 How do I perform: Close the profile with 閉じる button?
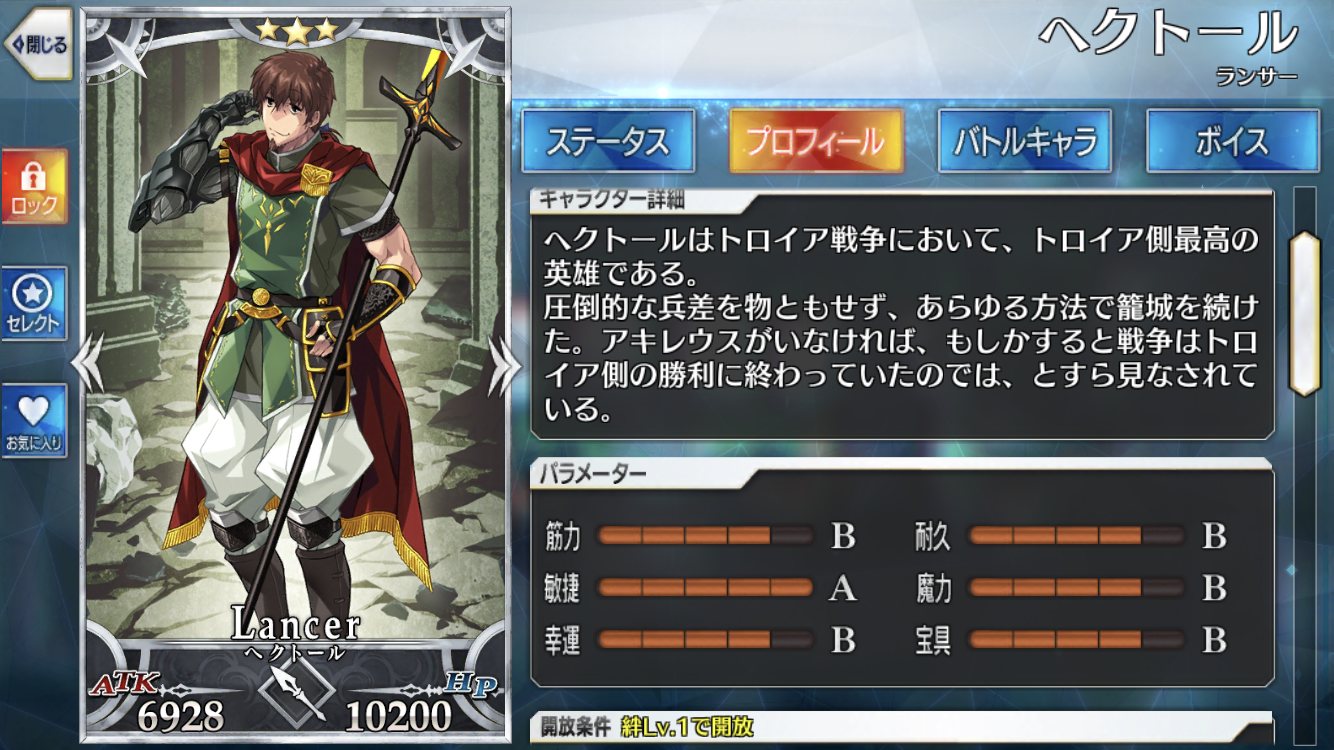tap(36, 44)
